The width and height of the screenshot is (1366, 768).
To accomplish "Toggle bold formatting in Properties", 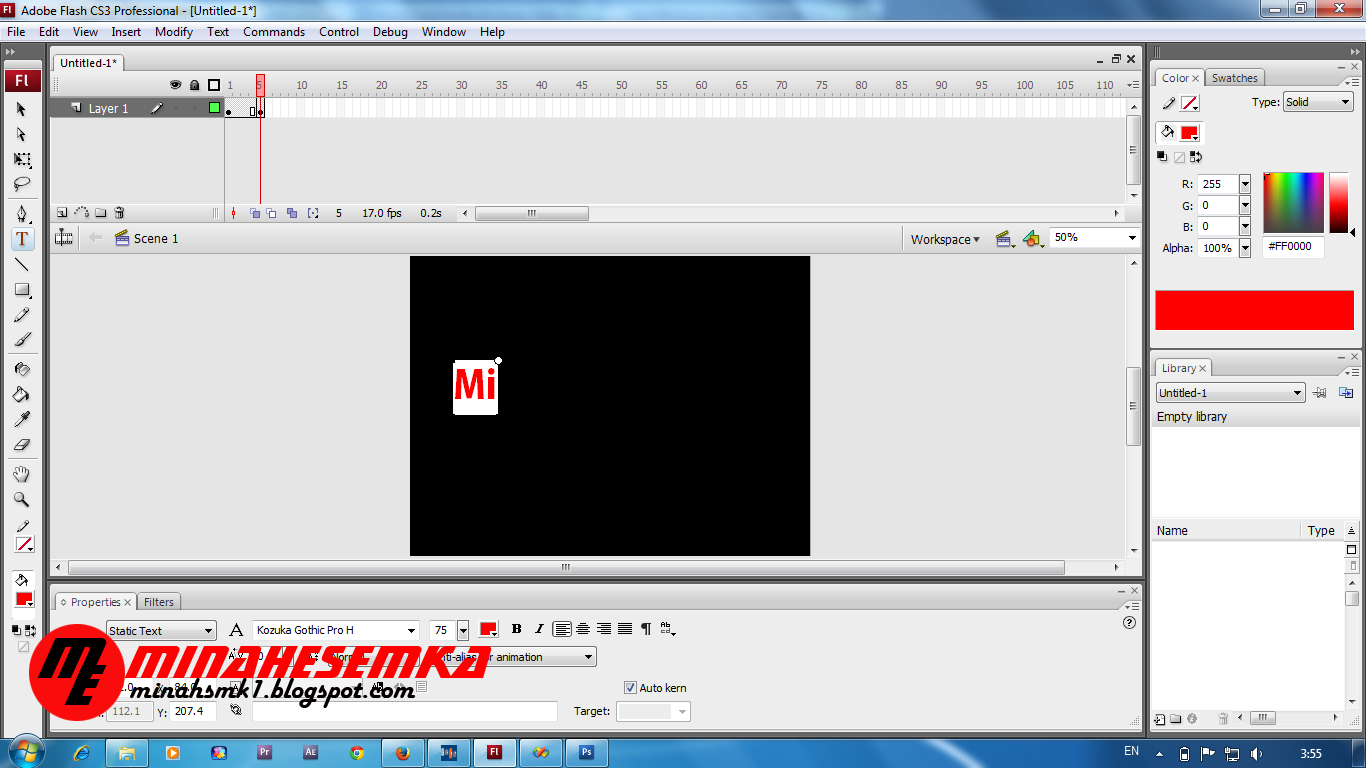I will click(516, 630).
